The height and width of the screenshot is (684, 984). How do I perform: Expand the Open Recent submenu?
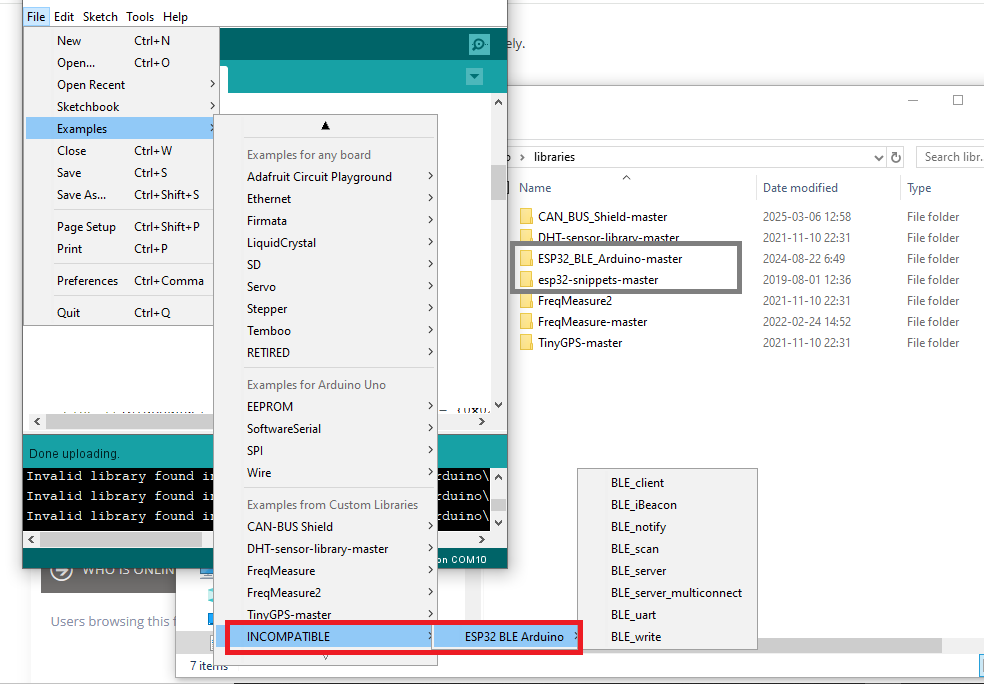click(x=122, y=85)
